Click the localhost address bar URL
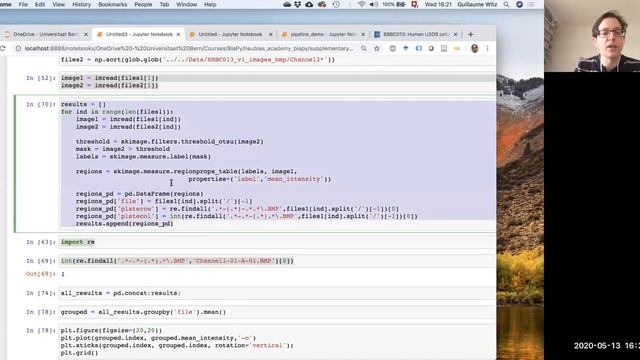This screenshot has width=640, height=360. pyautogui.click(x=189, y=49)
